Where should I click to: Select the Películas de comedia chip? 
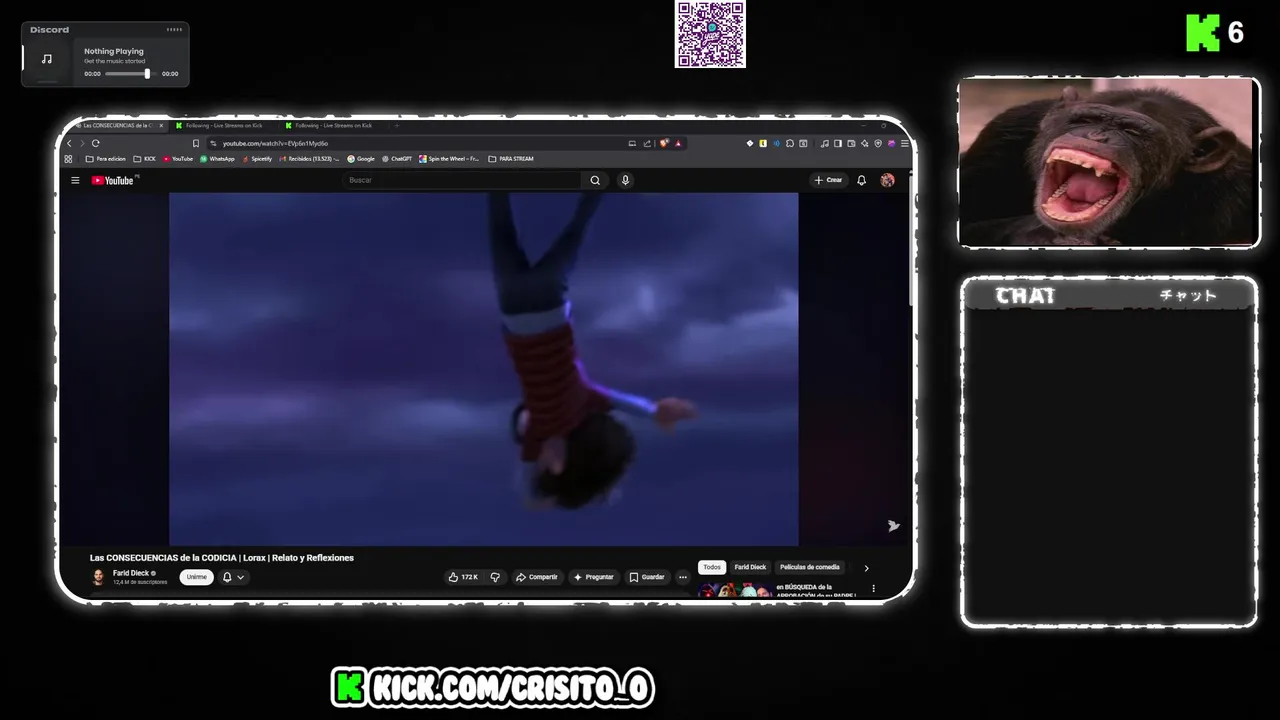810,567
